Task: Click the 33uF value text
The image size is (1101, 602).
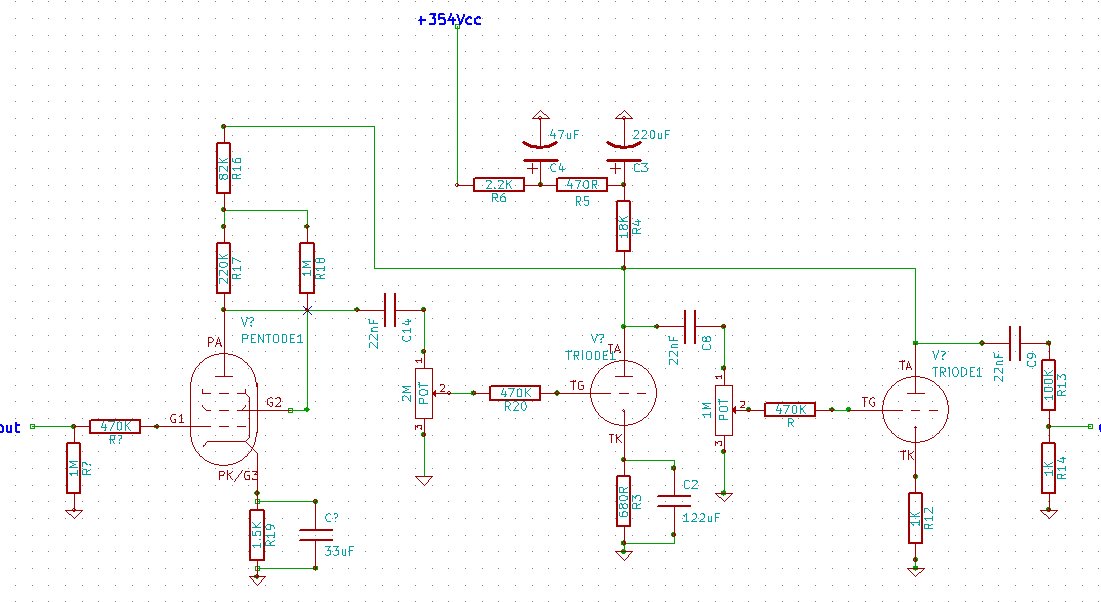Action: coord(339,551)
